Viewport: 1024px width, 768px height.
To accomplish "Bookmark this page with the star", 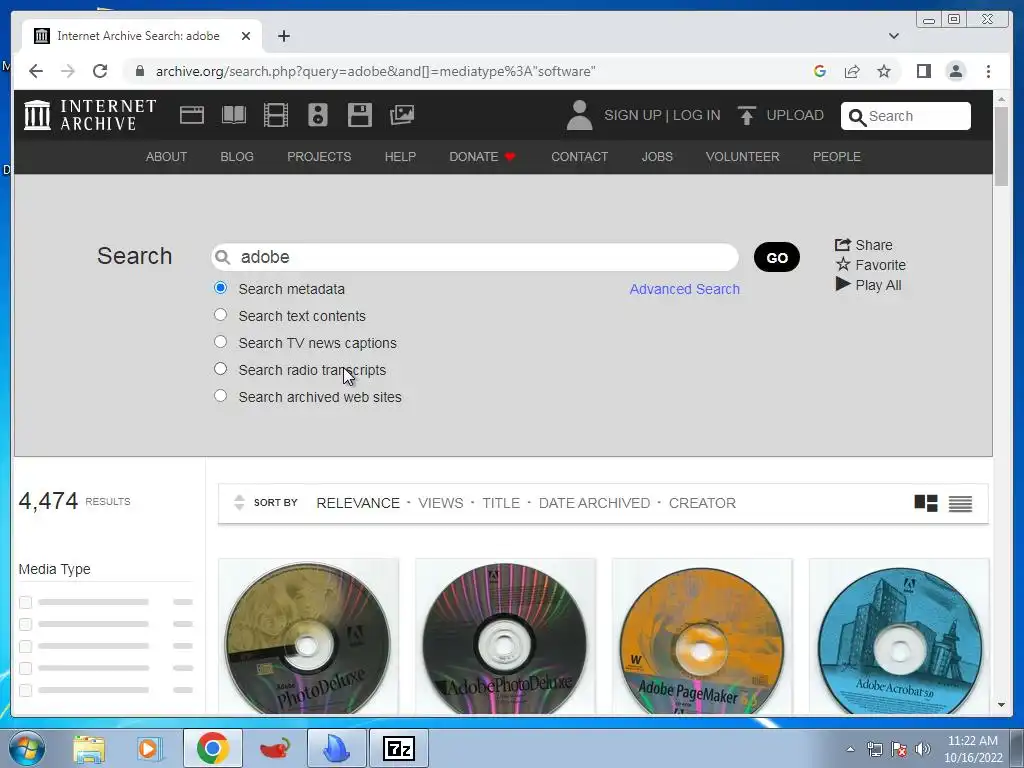I will coord(884,71).
